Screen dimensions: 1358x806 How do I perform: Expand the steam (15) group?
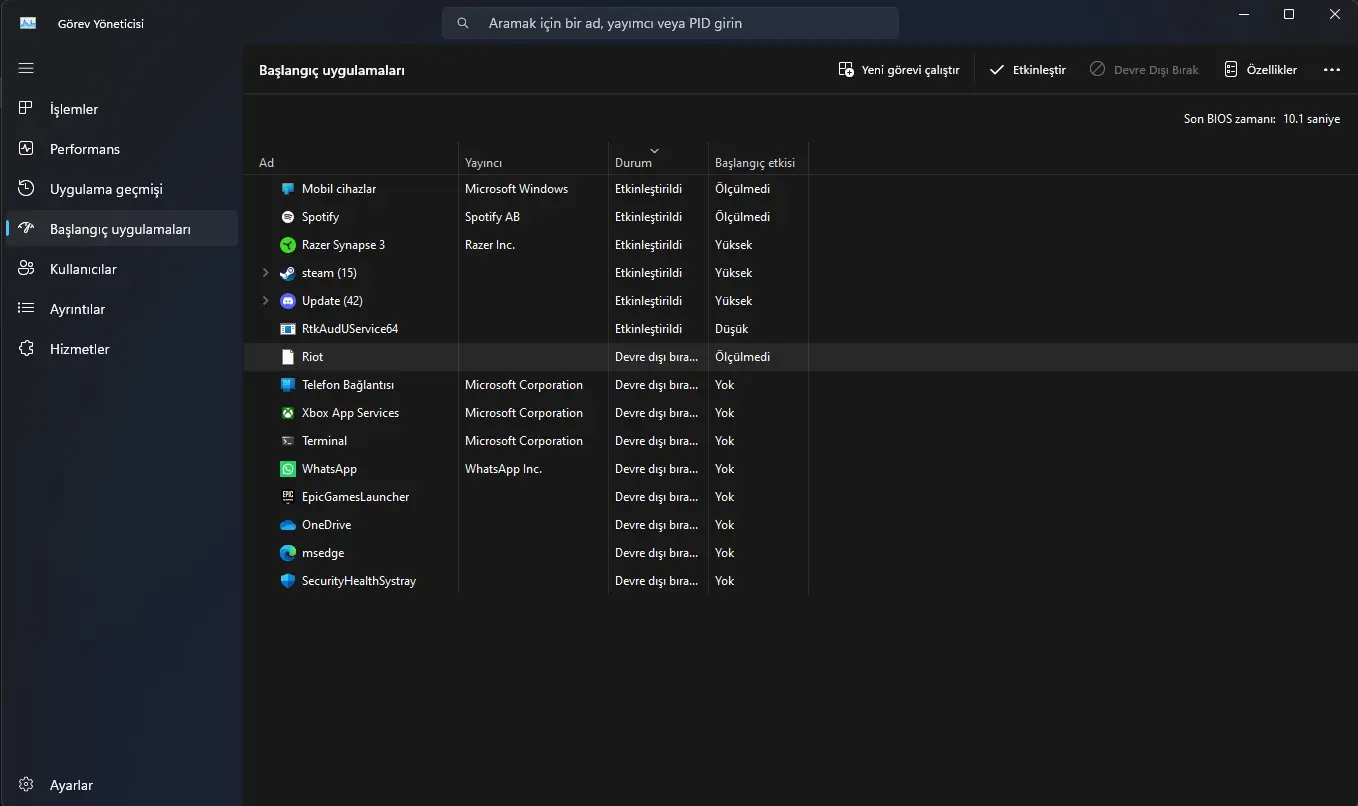pyautogui.click(x=265, y=273)
